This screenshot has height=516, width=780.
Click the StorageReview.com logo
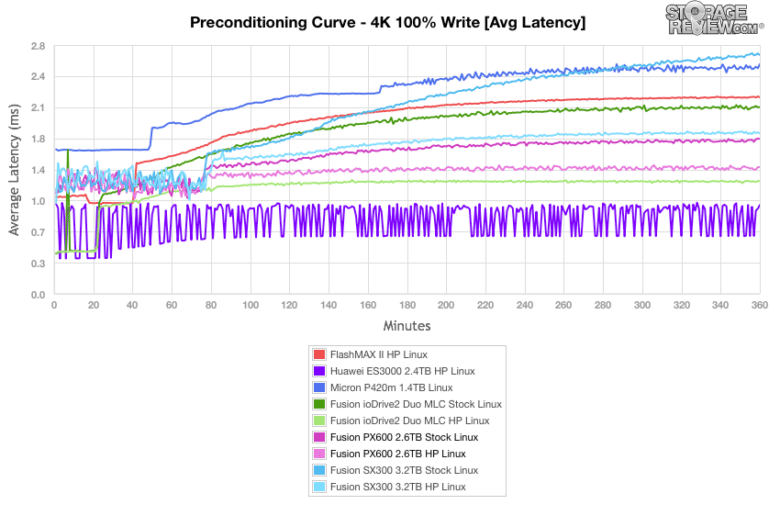714,19
